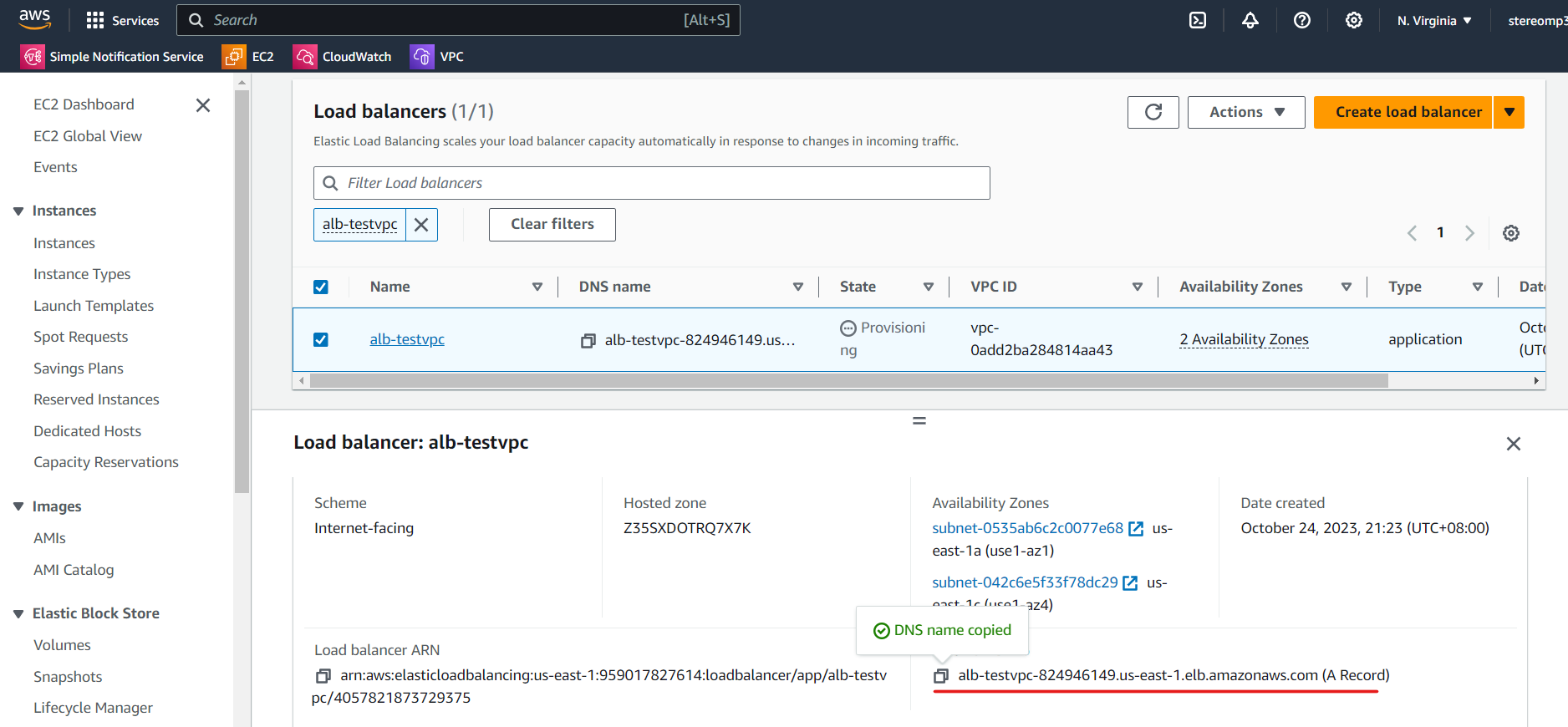Sort by VPC ID column arrow
Screen dimensions: 1568x727
coord(1138,287)
